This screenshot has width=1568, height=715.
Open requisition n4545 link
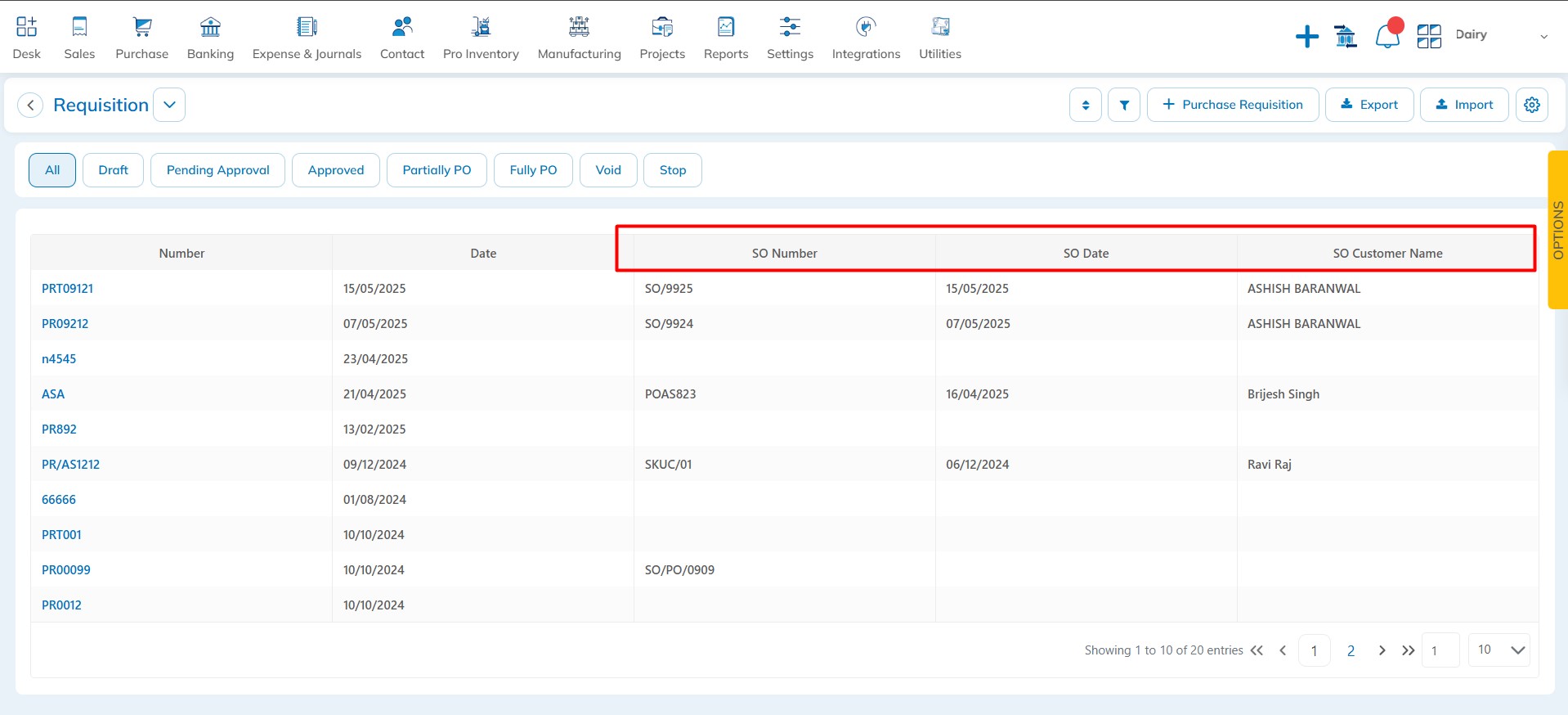[x=59, y=359]
